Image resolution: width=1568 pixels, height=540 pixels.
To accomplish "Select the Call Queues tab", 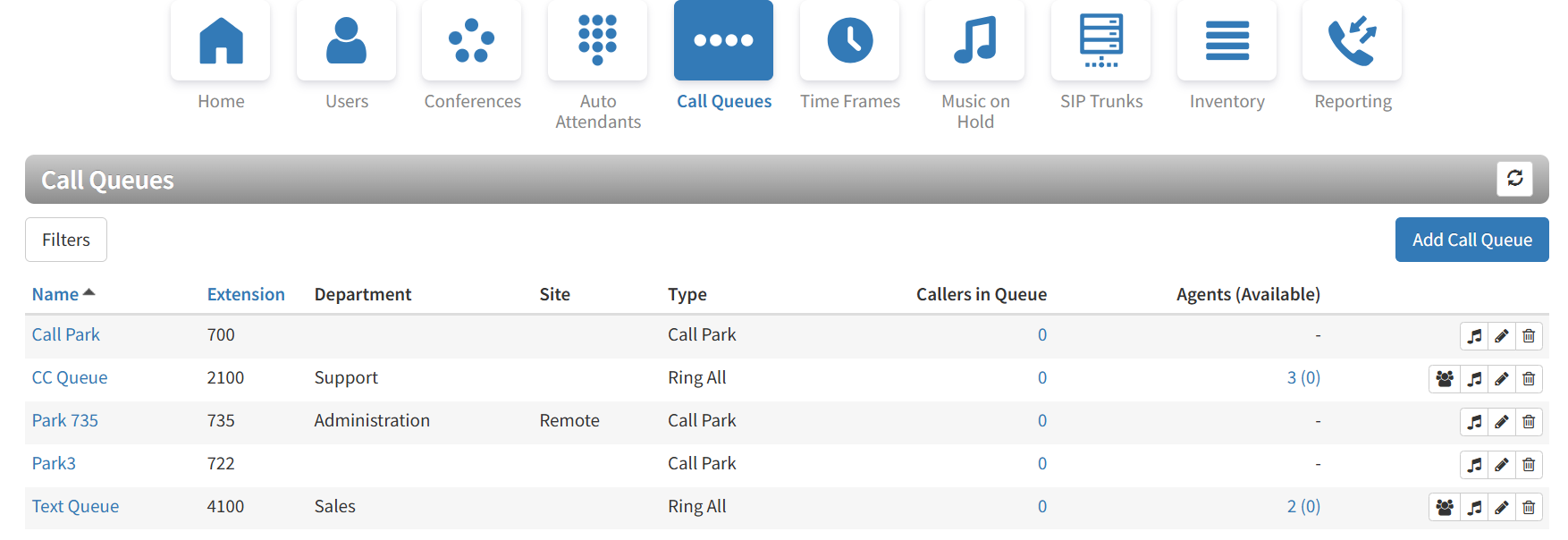I will coord(723,41).
